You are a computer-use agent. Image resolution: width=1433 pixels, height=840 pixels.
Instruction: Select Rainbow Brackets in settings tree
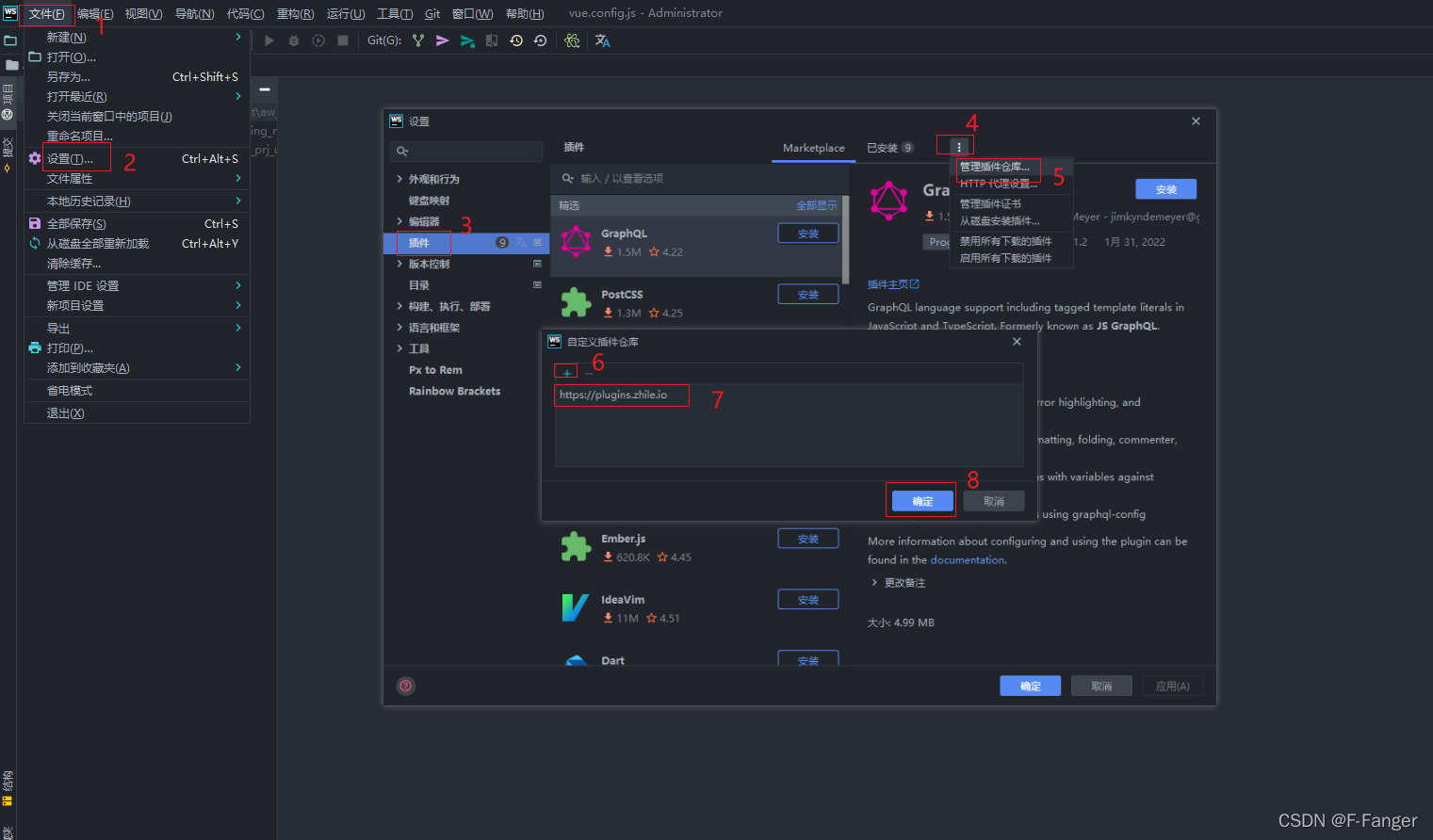pyautogui.click(x=454, y=391)
